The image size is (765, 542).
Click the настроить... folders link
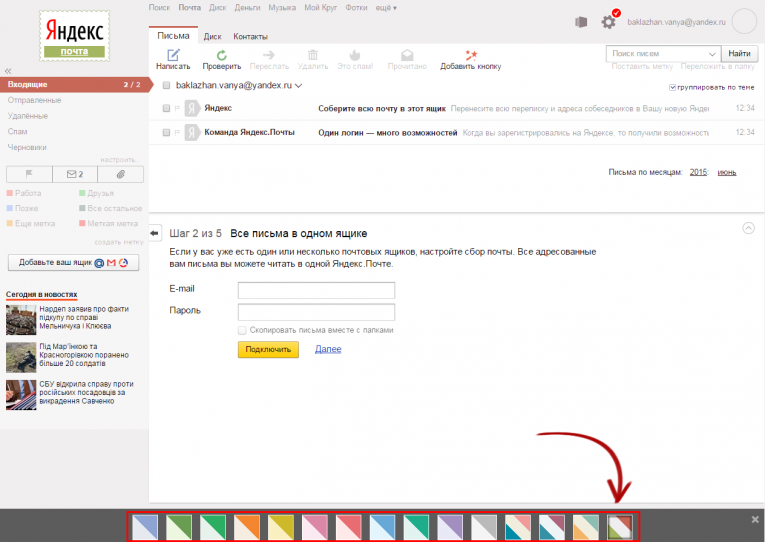[x=121, y=160]
